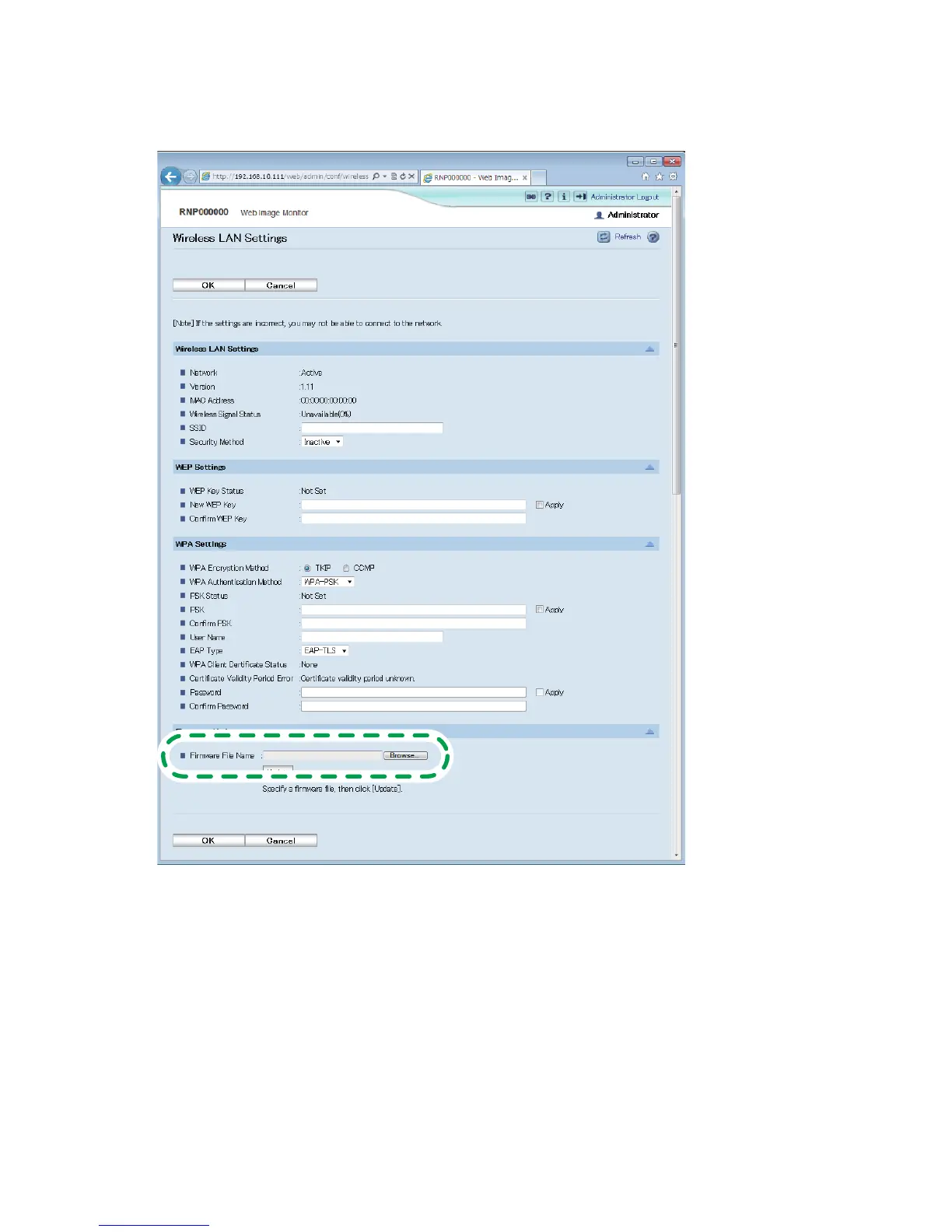Click the Confirm WEP Key field
952x1232 pixels.
[x=414, y=519]
